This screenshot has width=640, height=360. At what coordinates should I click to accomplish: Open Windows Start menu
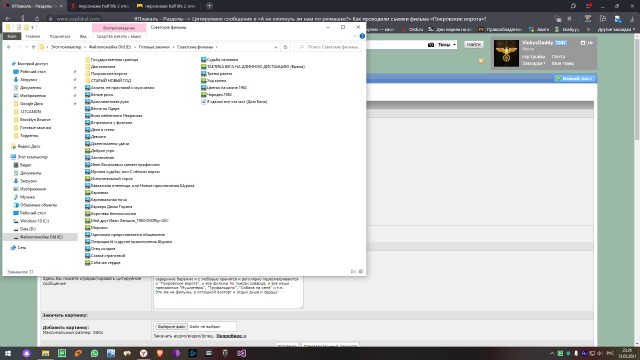click(x=8, y=353)
